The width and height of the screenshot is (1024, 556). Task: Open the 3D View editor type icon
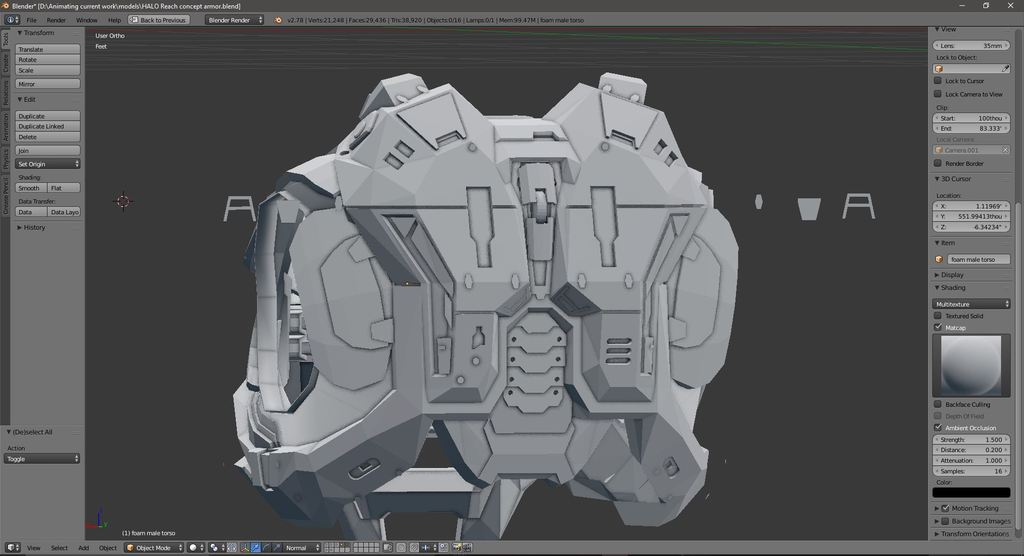(x=12, y=548)
